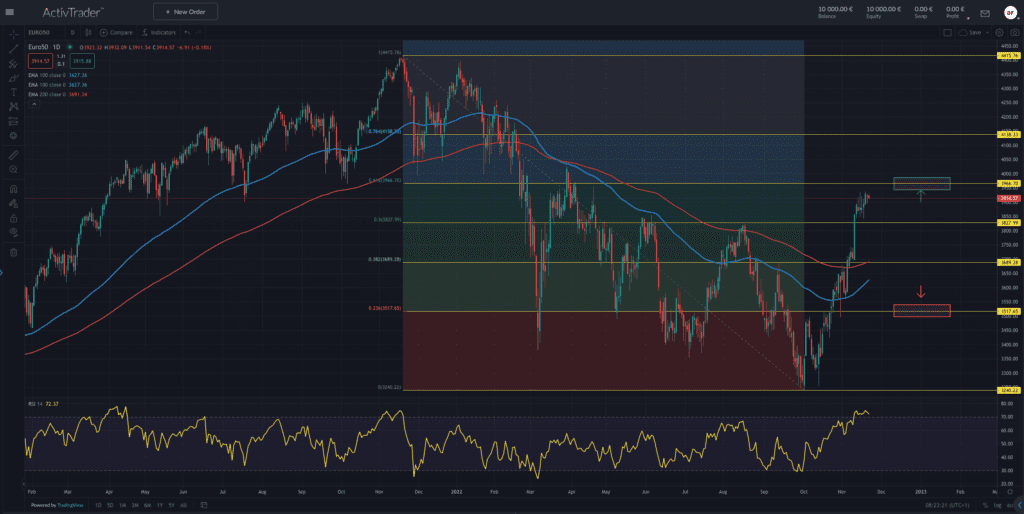1024x514 pixels.
Task: Click the trash icon to remove drawings
Action: click(13, 252)
